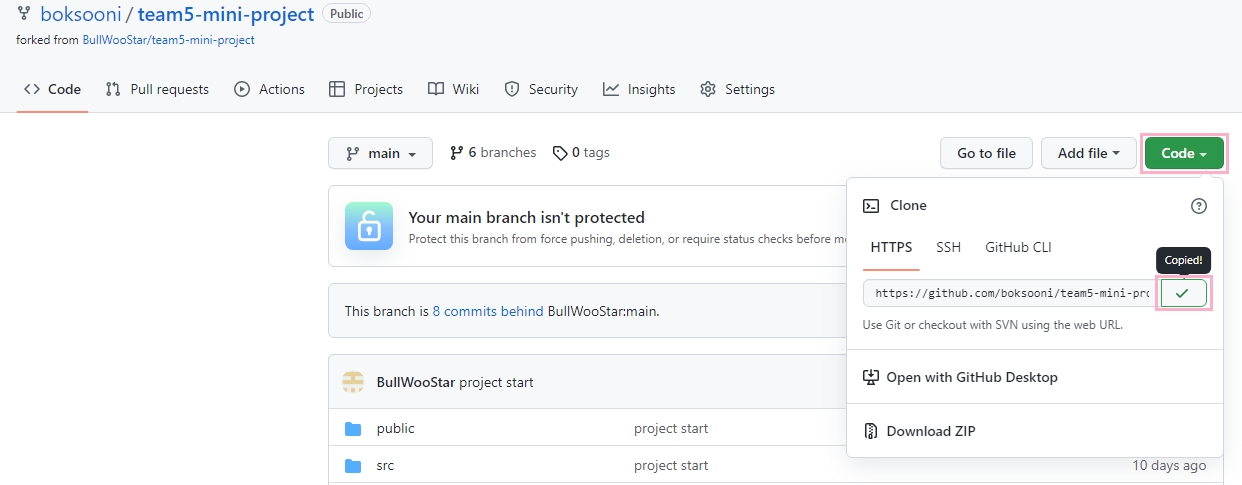Click the copy URL checkmark button
This screenshot has width=1242, height=485.
coord(1183,293)
